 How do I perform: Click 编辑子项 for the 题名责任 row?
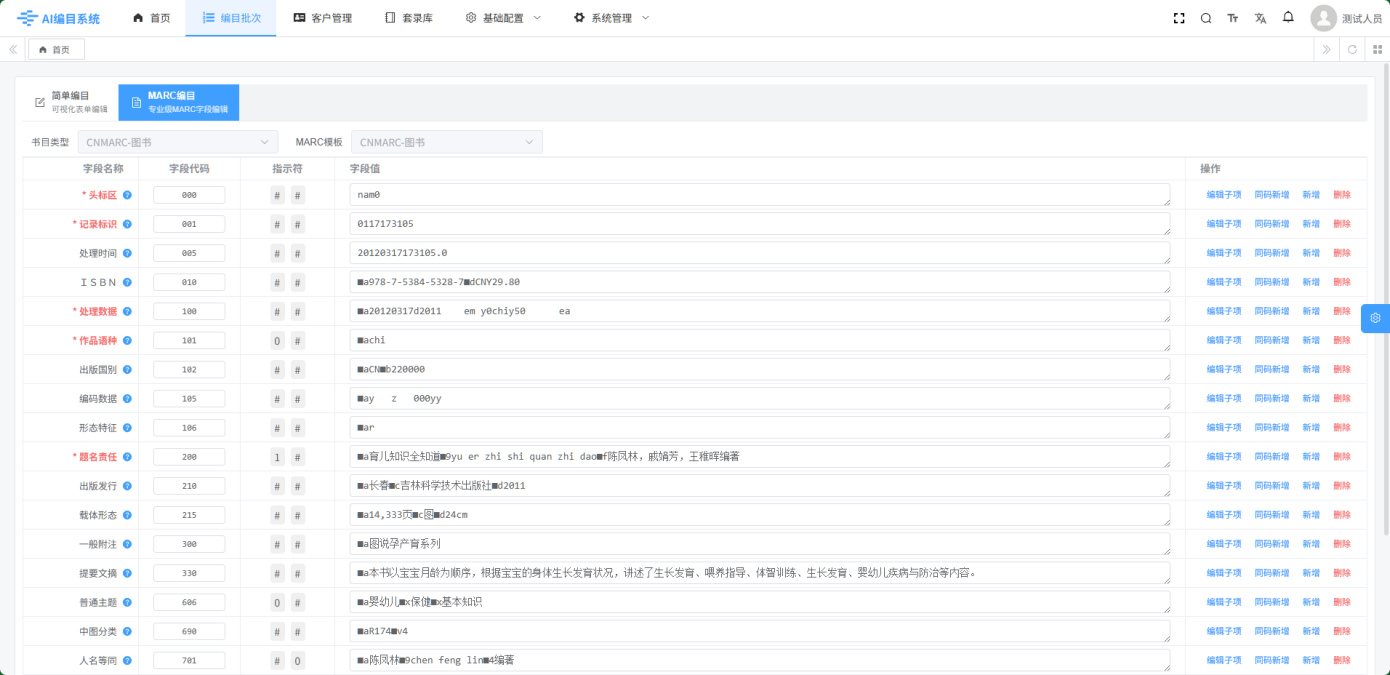tap(1224, 457)
